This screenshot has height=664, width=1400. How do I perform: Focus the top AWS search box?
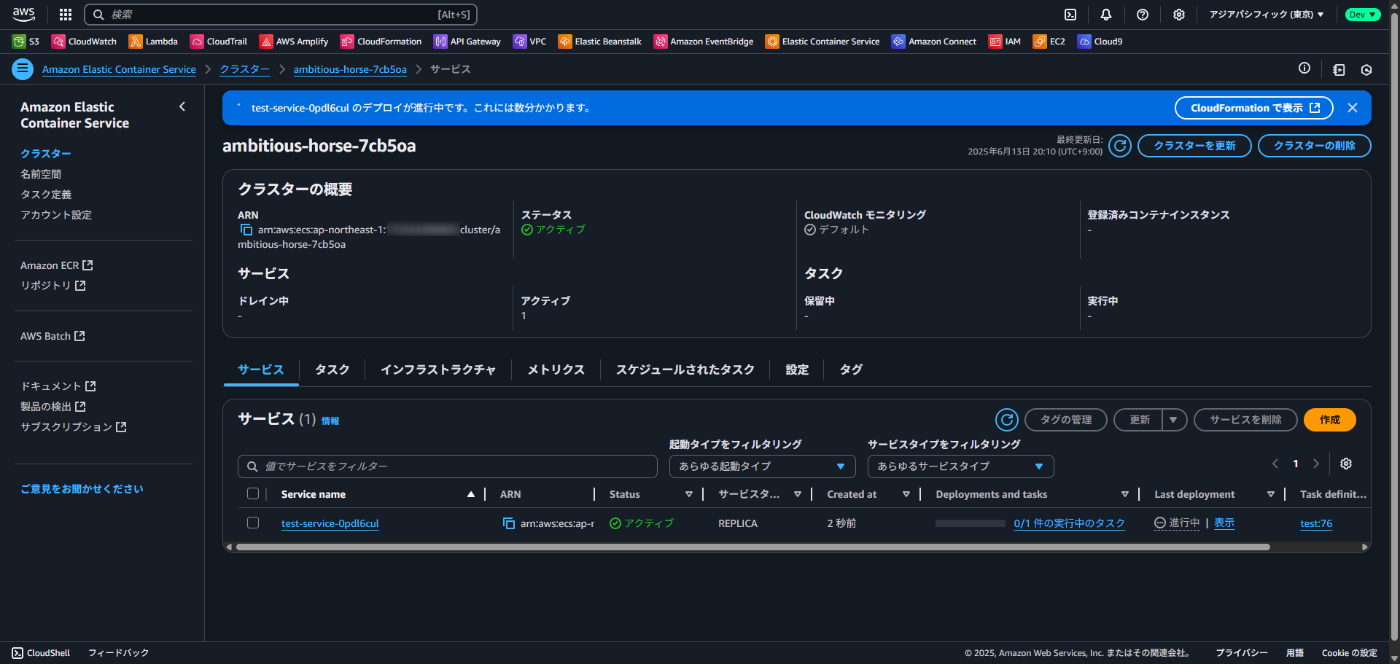(x=281, y=15)
